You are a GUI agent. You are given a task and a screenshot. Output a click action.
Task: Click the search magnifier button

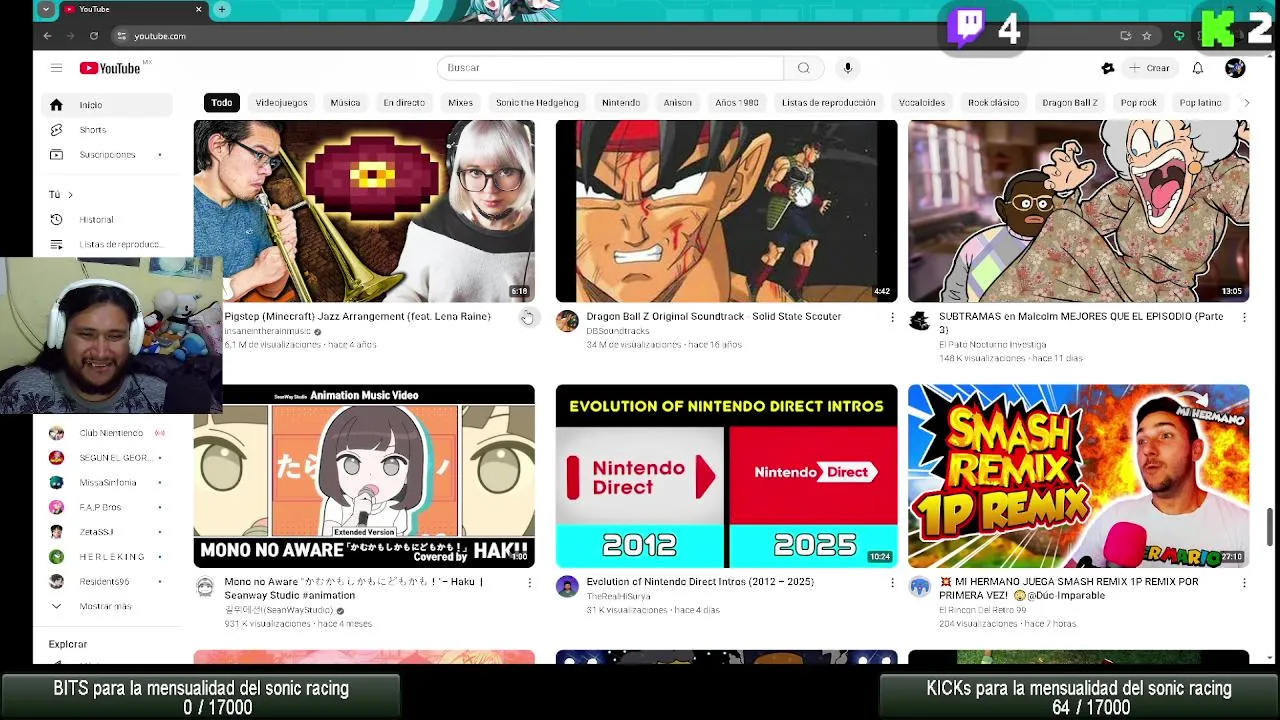click(803, 68)
